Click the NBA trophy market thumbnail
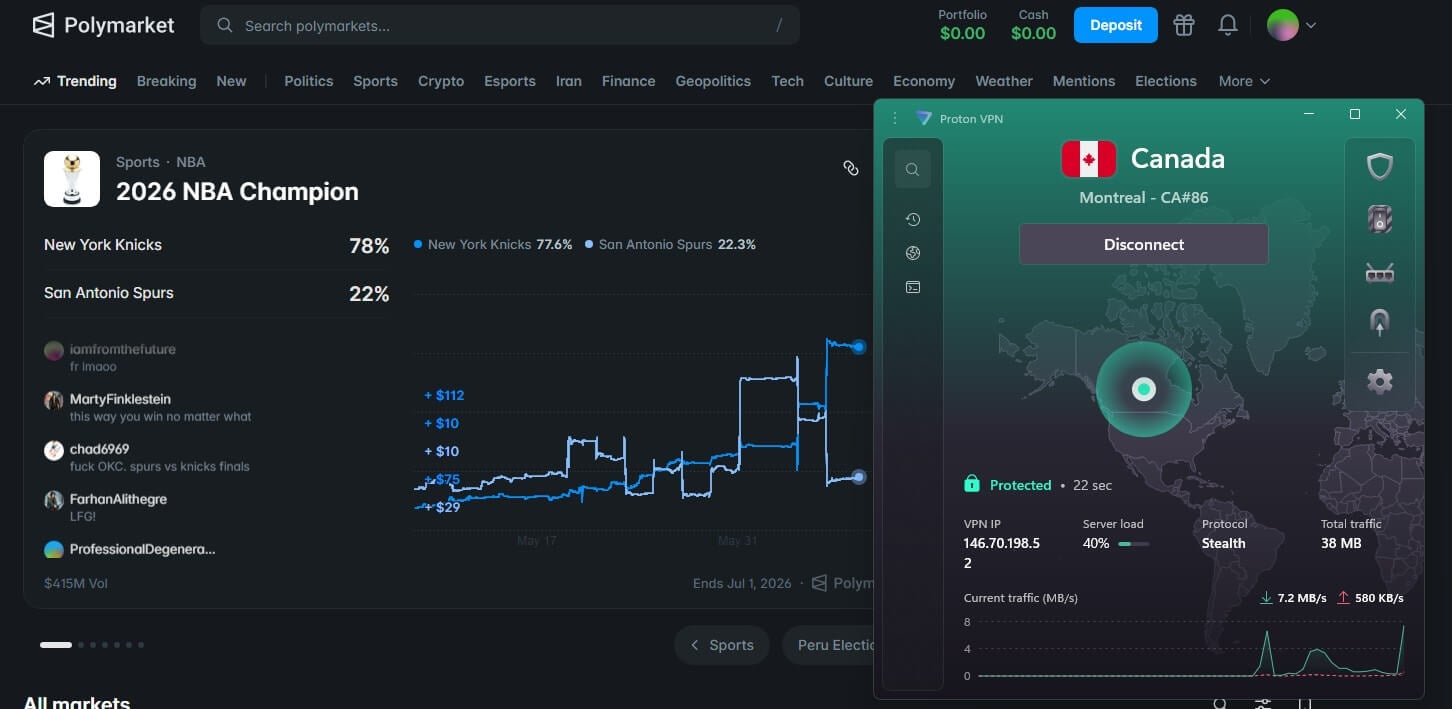The width and height of the screenshot is (1452, 709). tap(72, 179)
